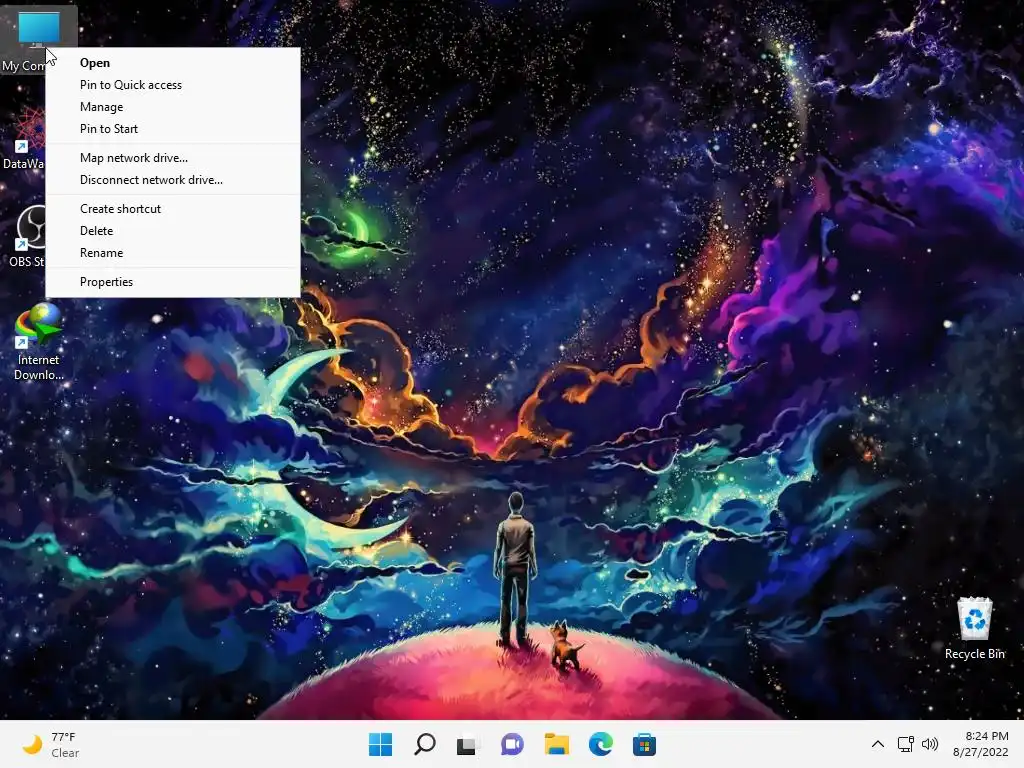Screen dimensions: 1024x768
Task: Select Open in the context menu
Action: [x=172, y=63]
